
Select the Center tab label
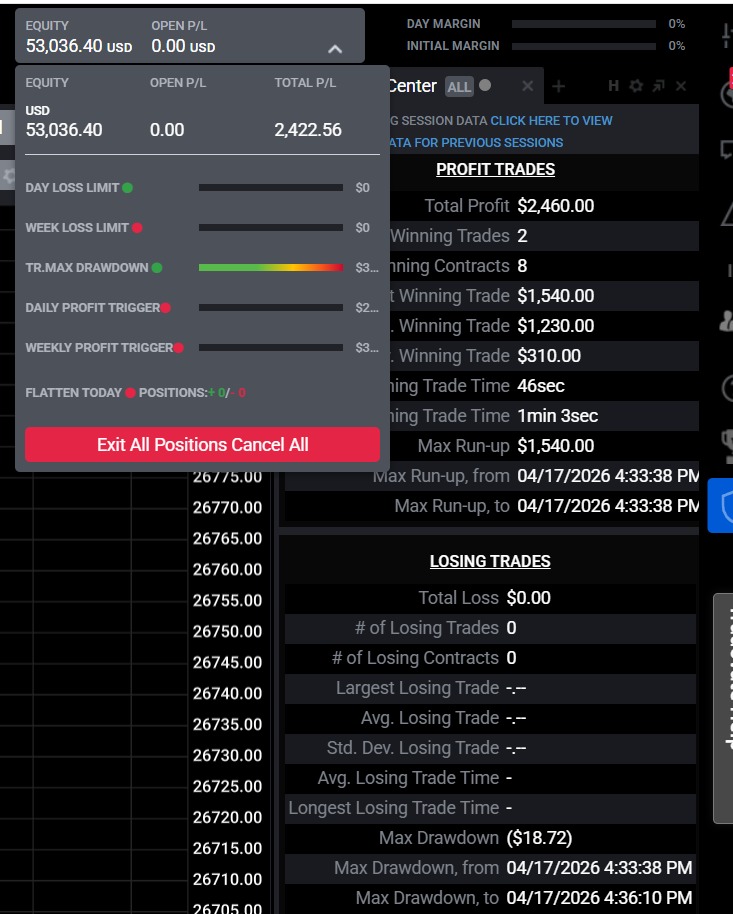tap(412, 87)
